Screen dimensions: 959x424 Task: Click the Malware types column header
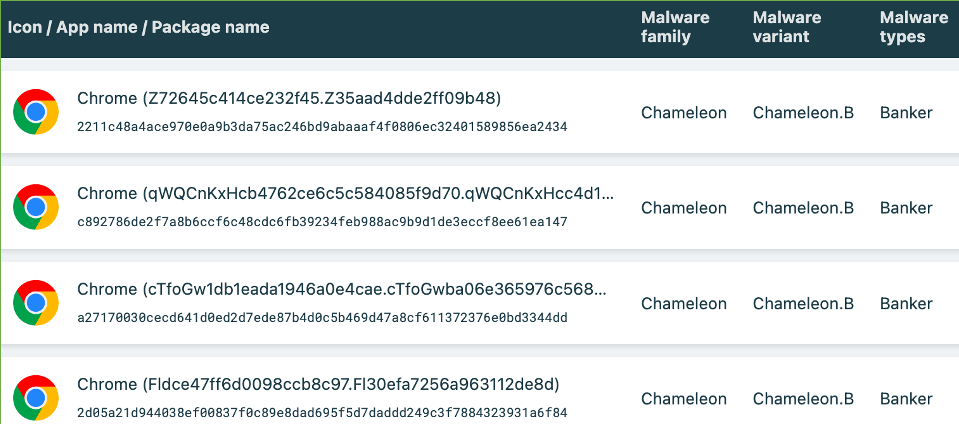(x=913, y=27)
